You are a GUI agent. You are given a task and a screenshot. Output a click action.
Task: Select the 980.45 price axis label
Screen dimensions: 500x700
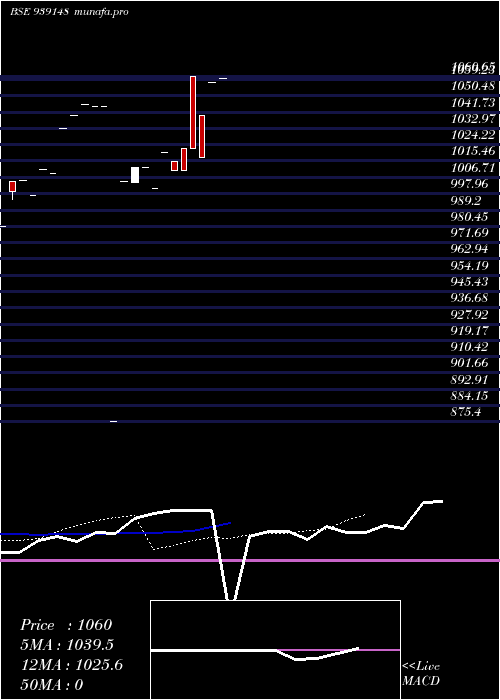470,217
